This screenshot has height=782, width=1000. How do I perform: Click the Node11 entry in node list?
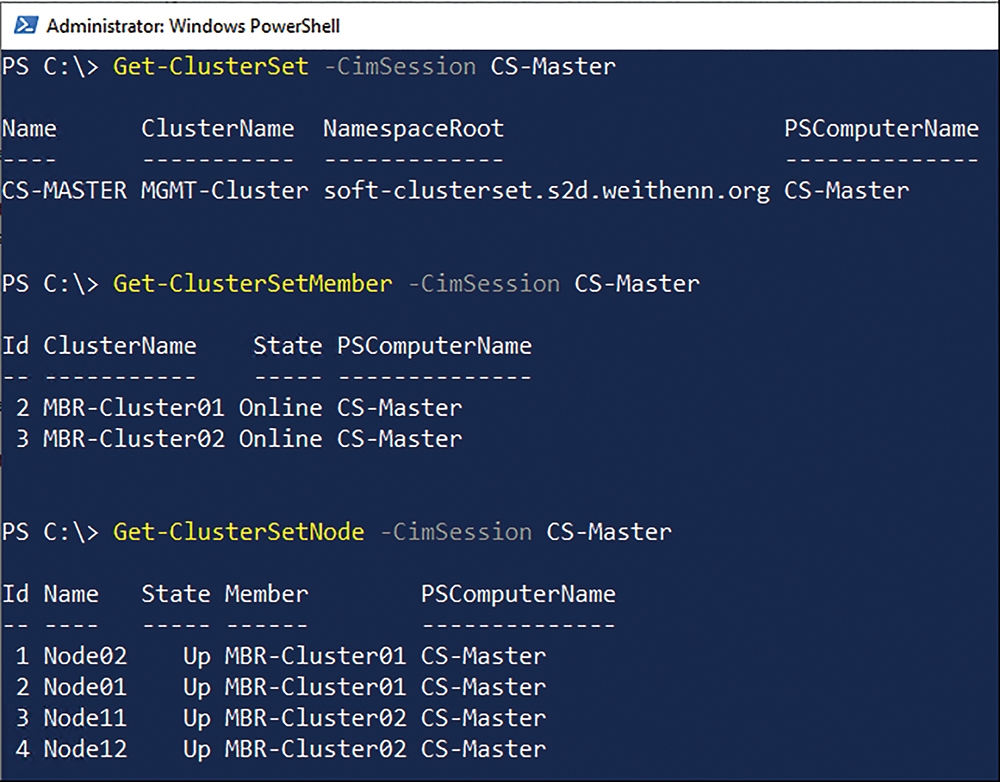pyautogui.click(x=85, y=718)
